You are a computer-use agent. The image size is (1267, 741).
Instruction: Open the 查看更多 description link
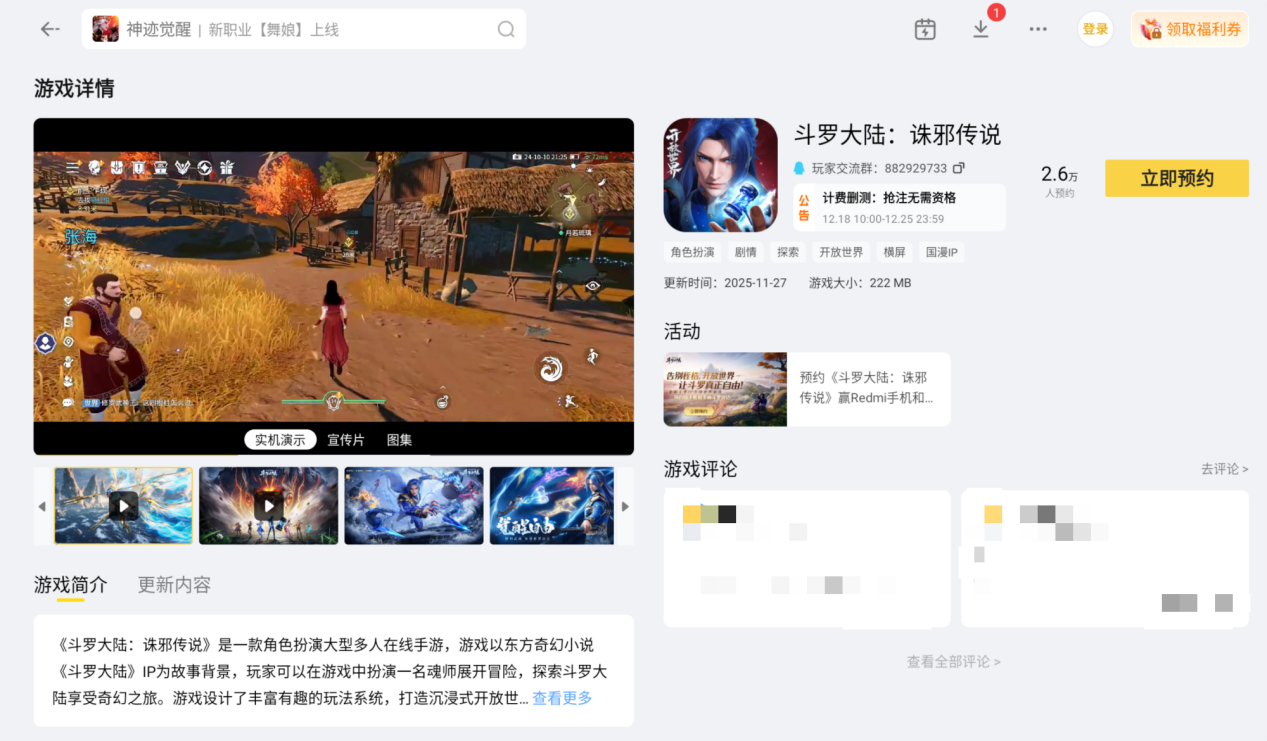point(563,698)
